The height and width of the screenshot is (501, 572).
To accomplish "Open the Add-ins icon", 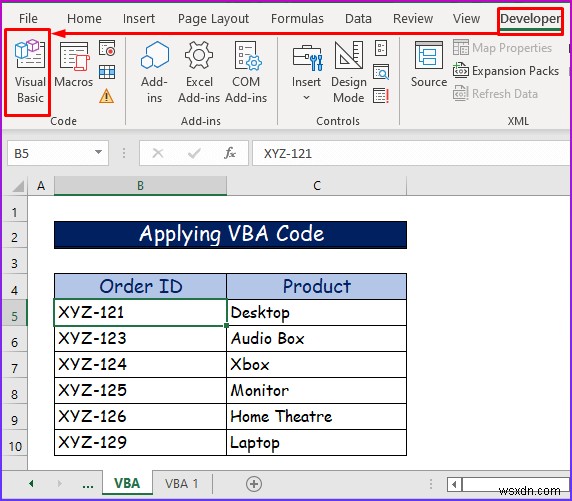I will point(155,72).
